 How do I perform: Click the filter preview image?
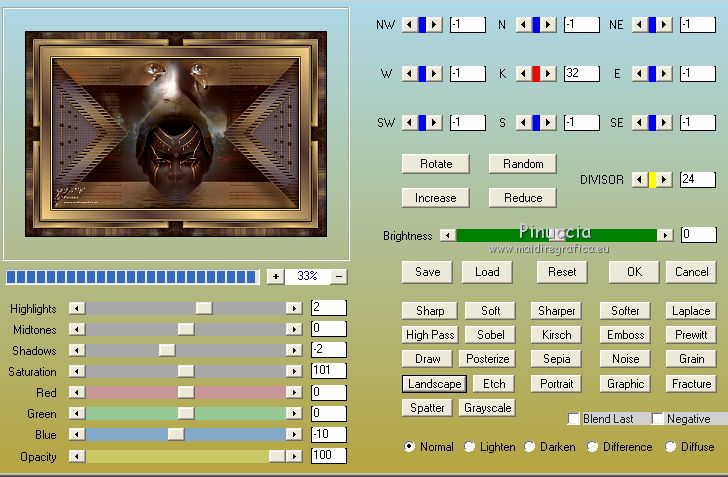(176, 133)
